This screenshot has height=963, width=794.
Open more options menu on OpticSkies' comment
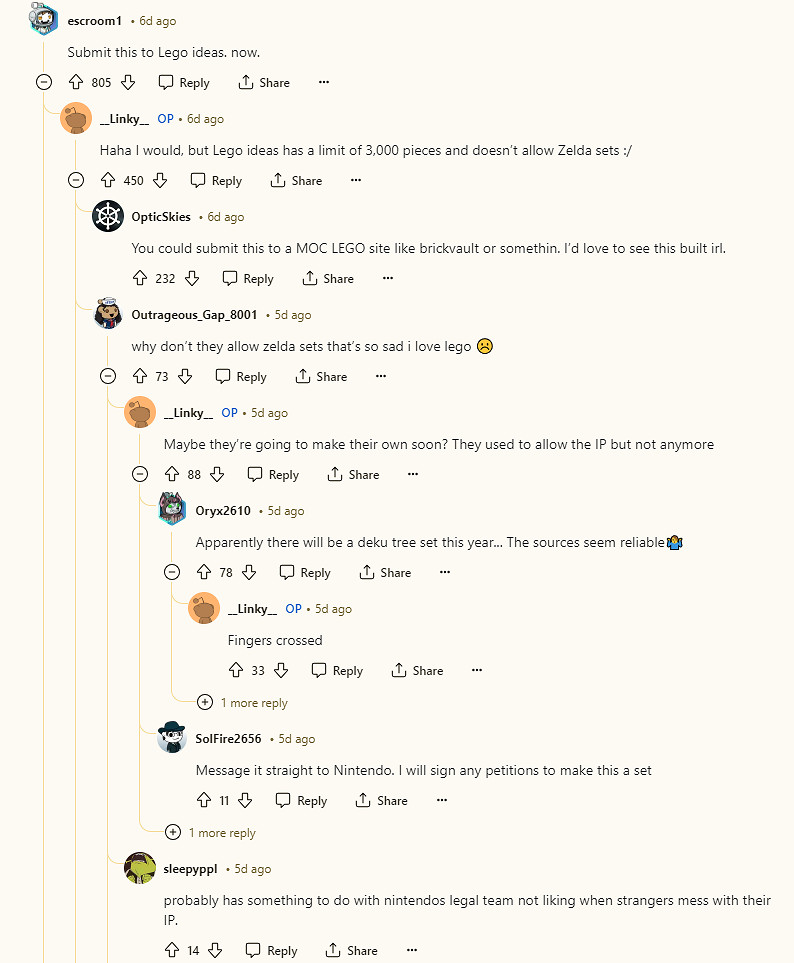click(x=387, y=279)
